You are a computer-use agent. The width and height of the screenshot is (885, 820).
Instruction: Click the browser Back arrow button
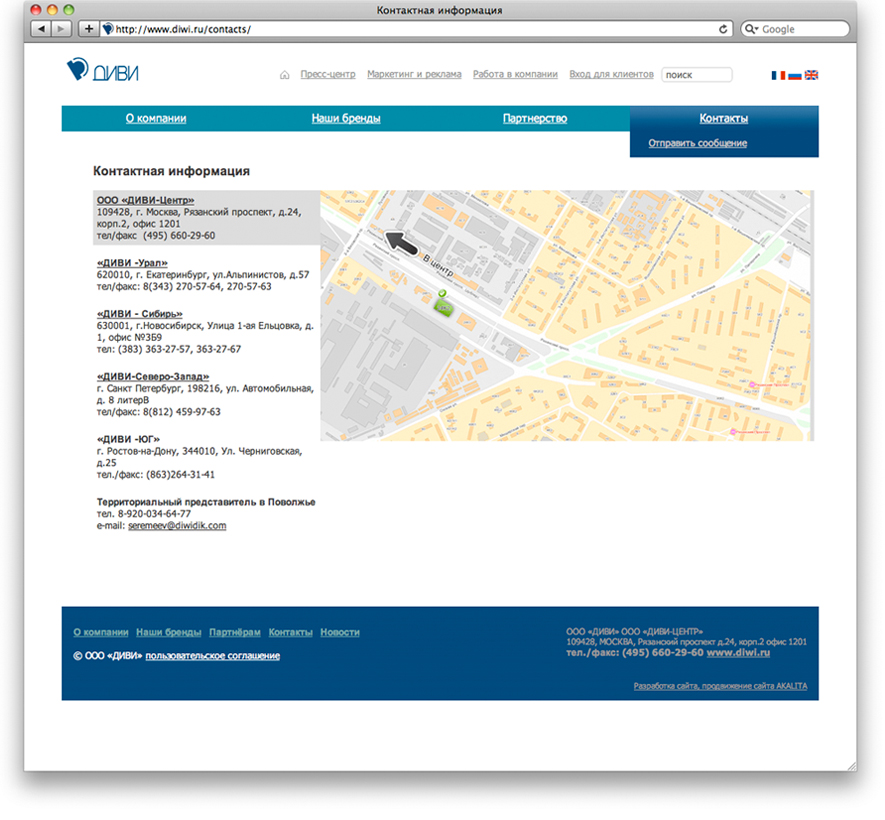[41, 28]
